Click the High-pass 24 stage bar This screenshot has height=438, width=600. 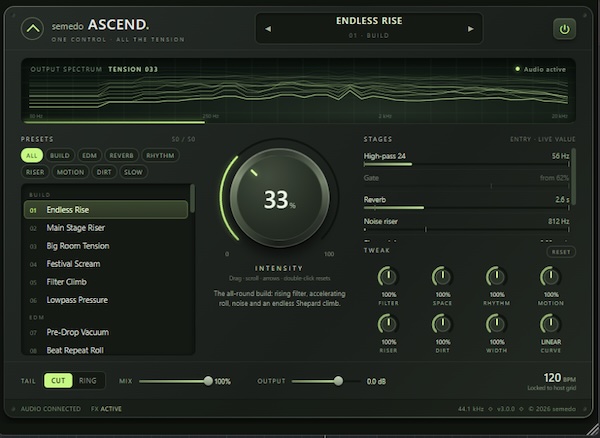(466, 164)
